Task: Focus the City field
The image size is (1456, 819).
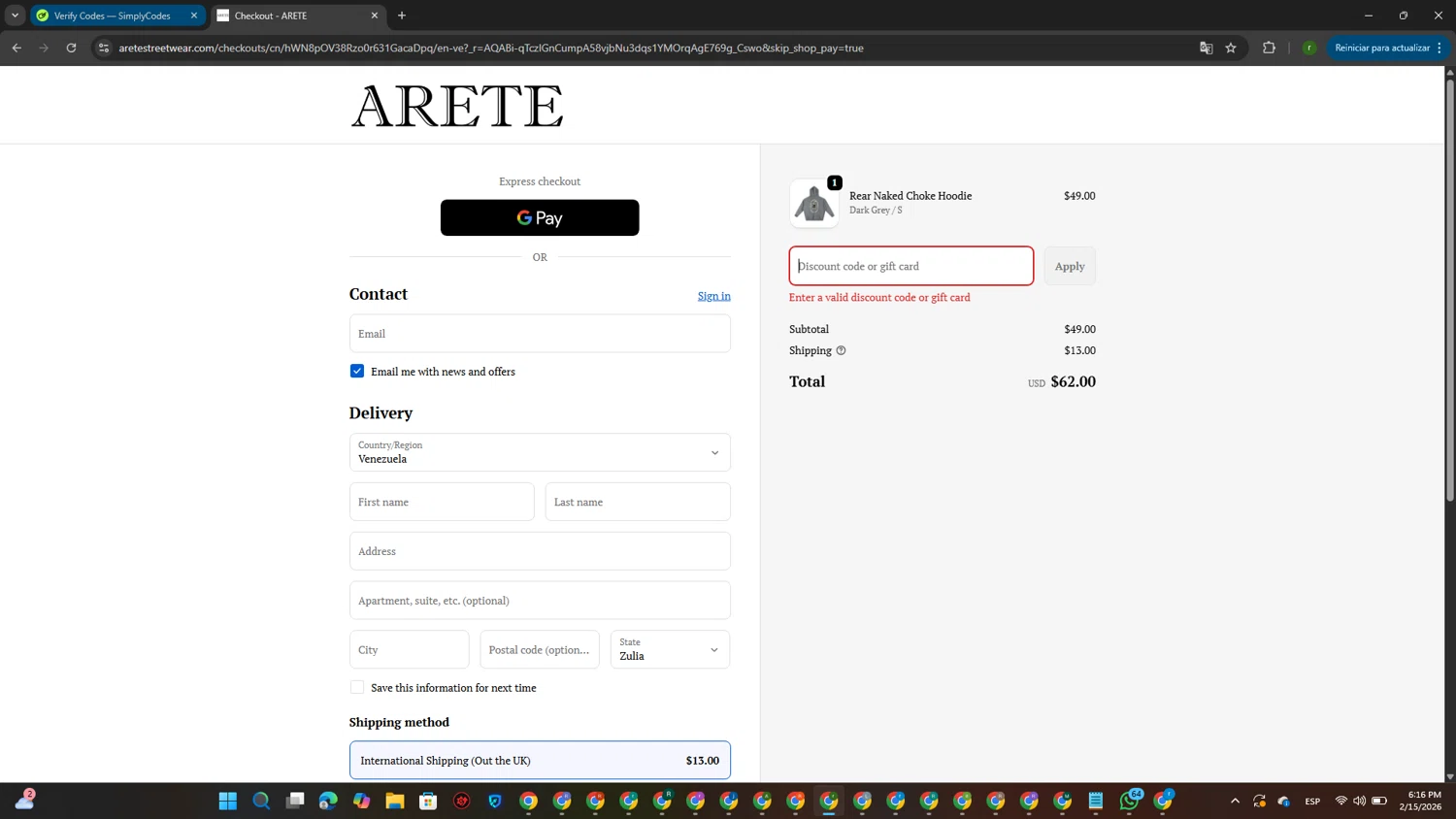Action: click(x=409, y=649)
